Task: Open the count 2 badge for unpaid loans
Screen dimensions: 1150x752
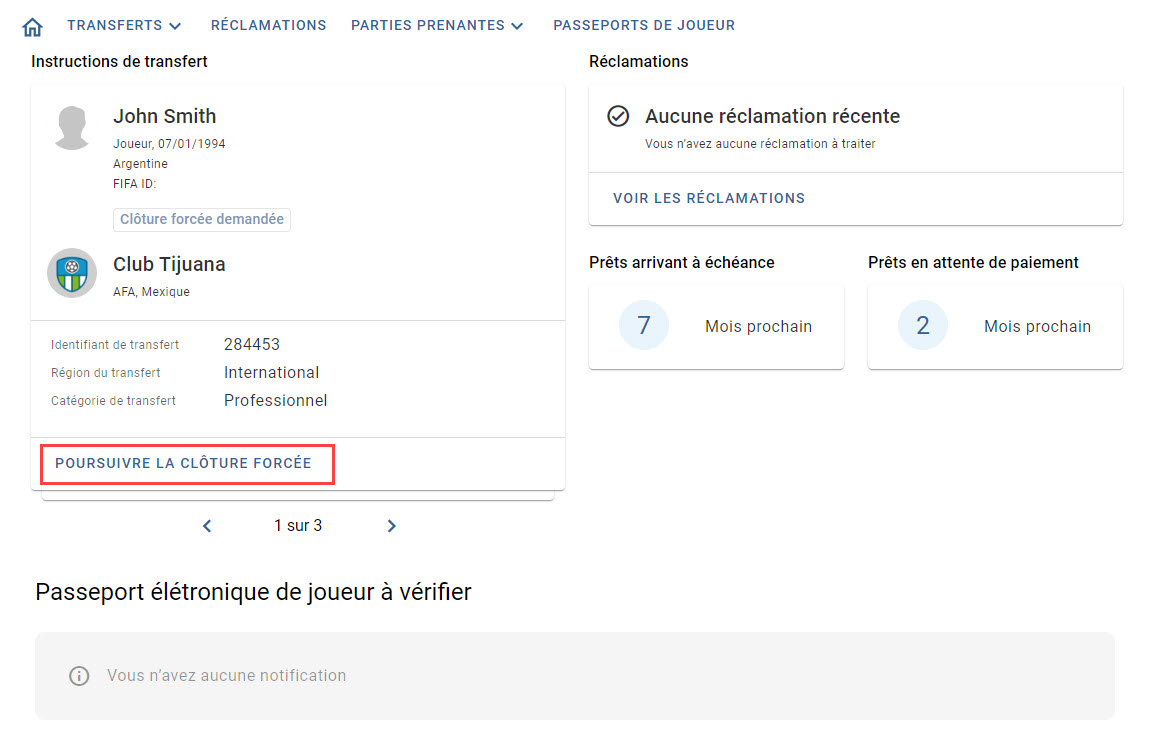Action: click(x=923, y=325)
